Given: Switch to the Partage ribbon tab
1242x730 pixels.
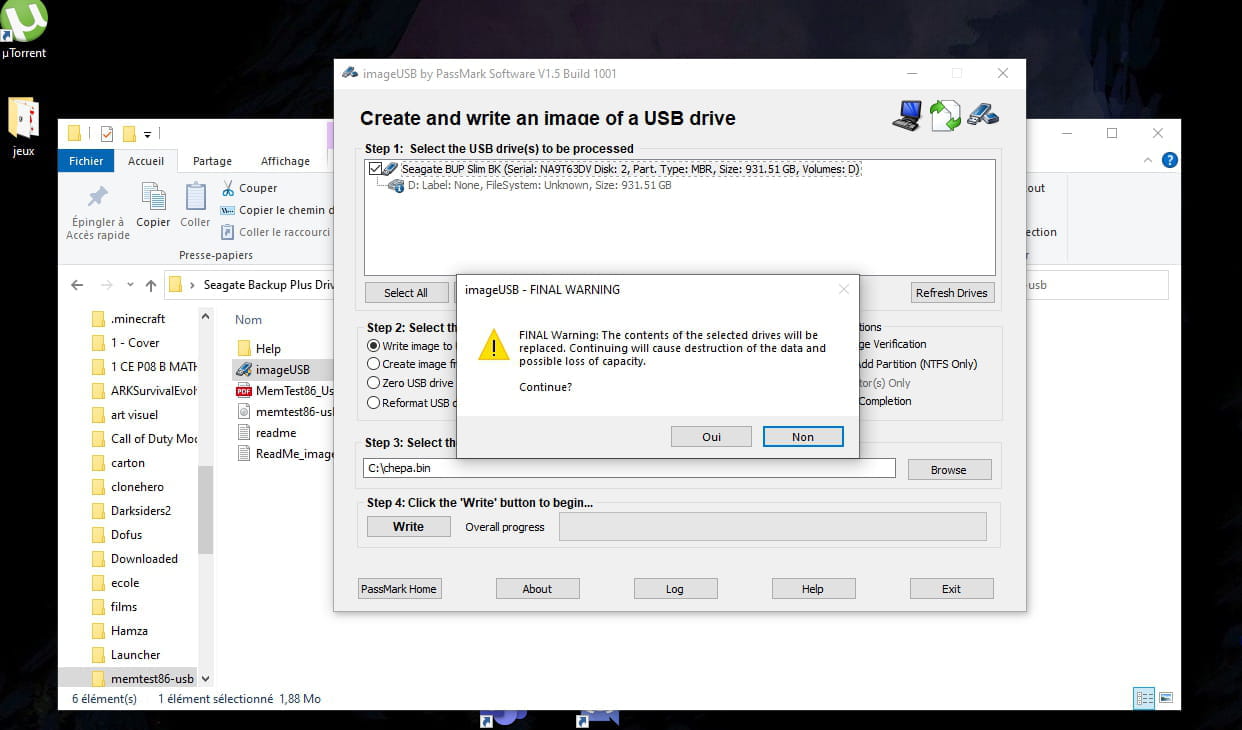Looking at the screenshot, I should 212,161.
